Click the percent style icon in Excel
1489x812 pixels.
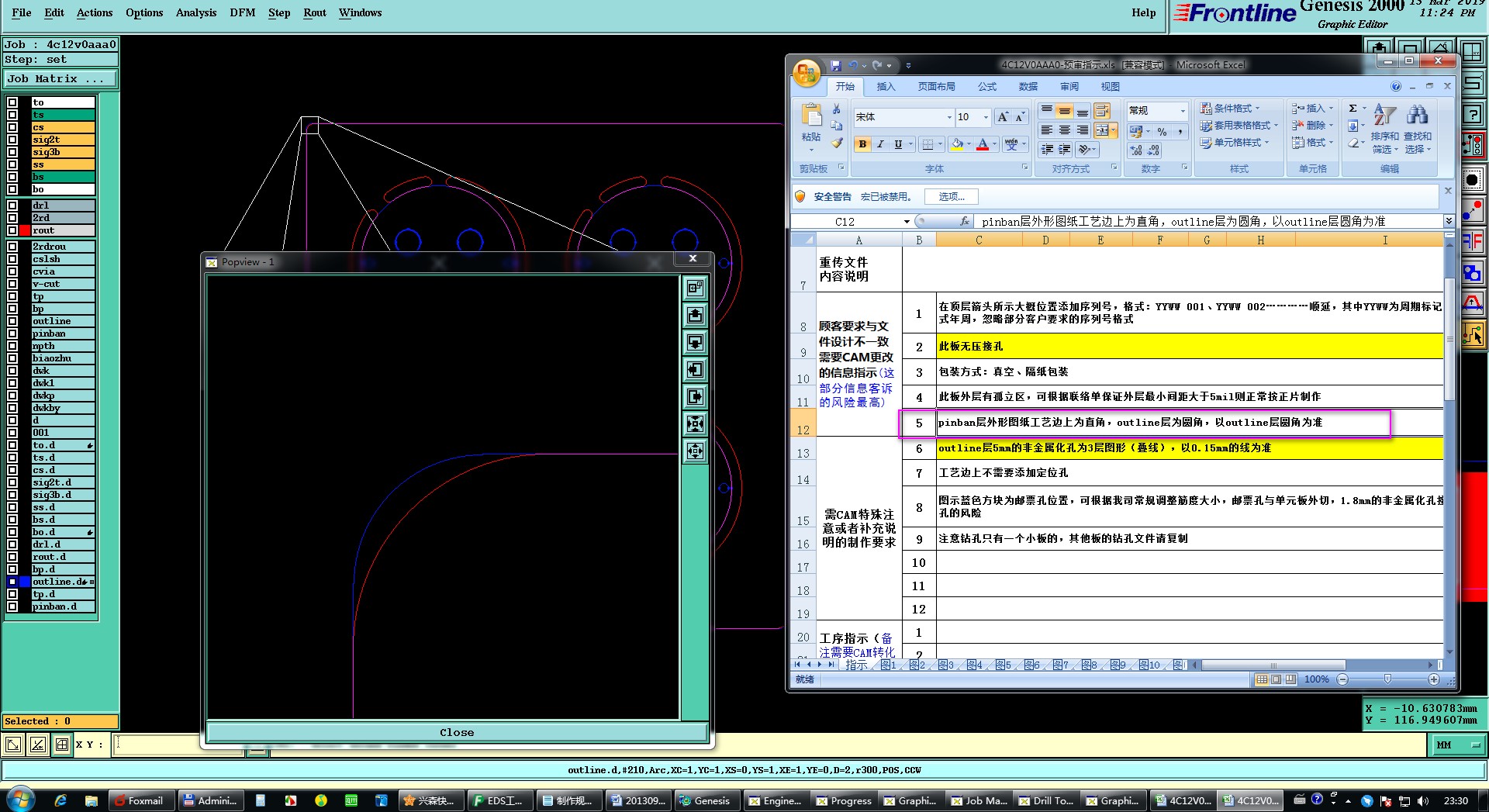(x=1162, y=132)
